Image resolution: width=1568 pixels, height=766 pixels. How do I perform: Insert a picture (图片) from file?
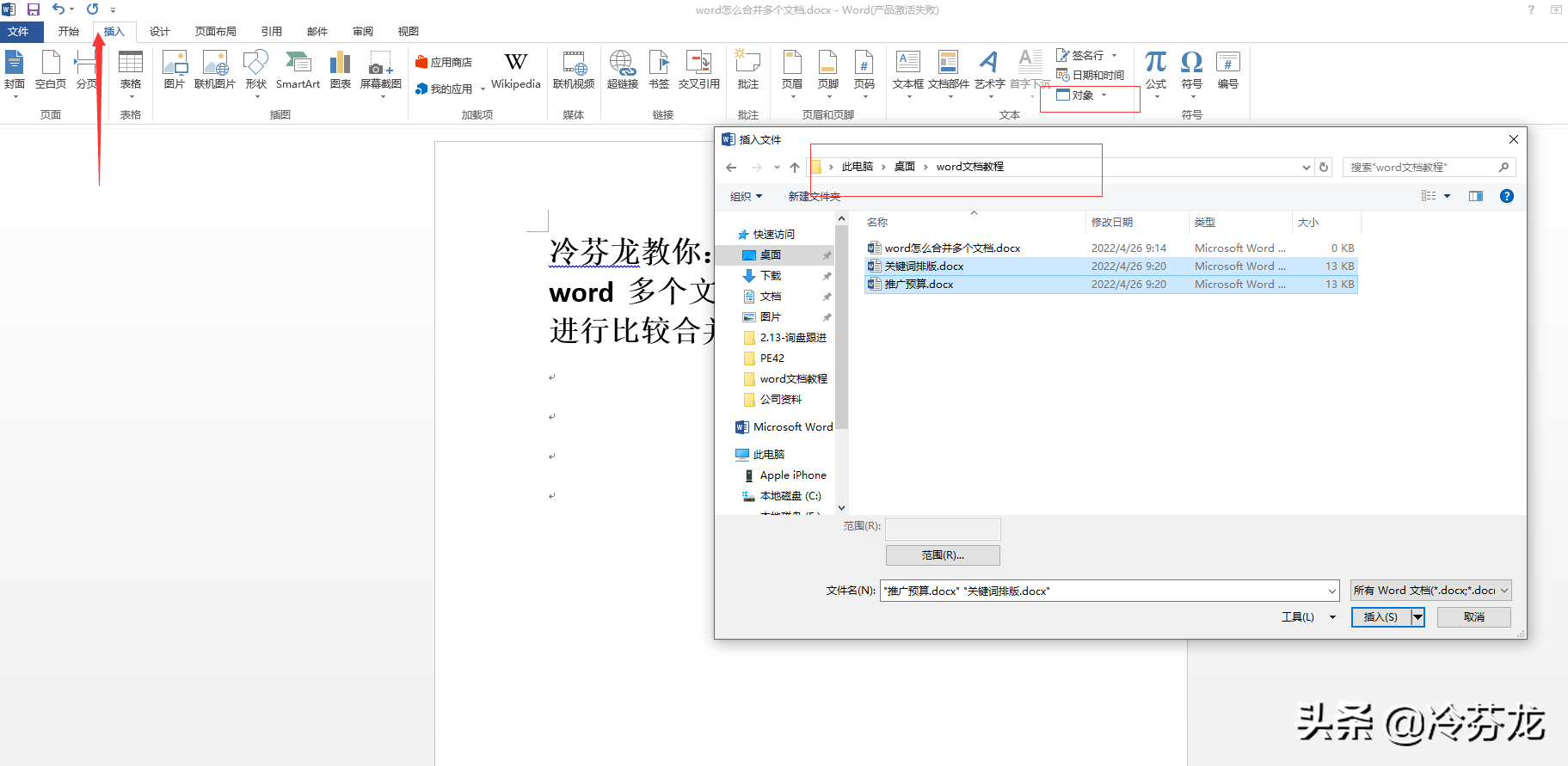tap(175, 70)
